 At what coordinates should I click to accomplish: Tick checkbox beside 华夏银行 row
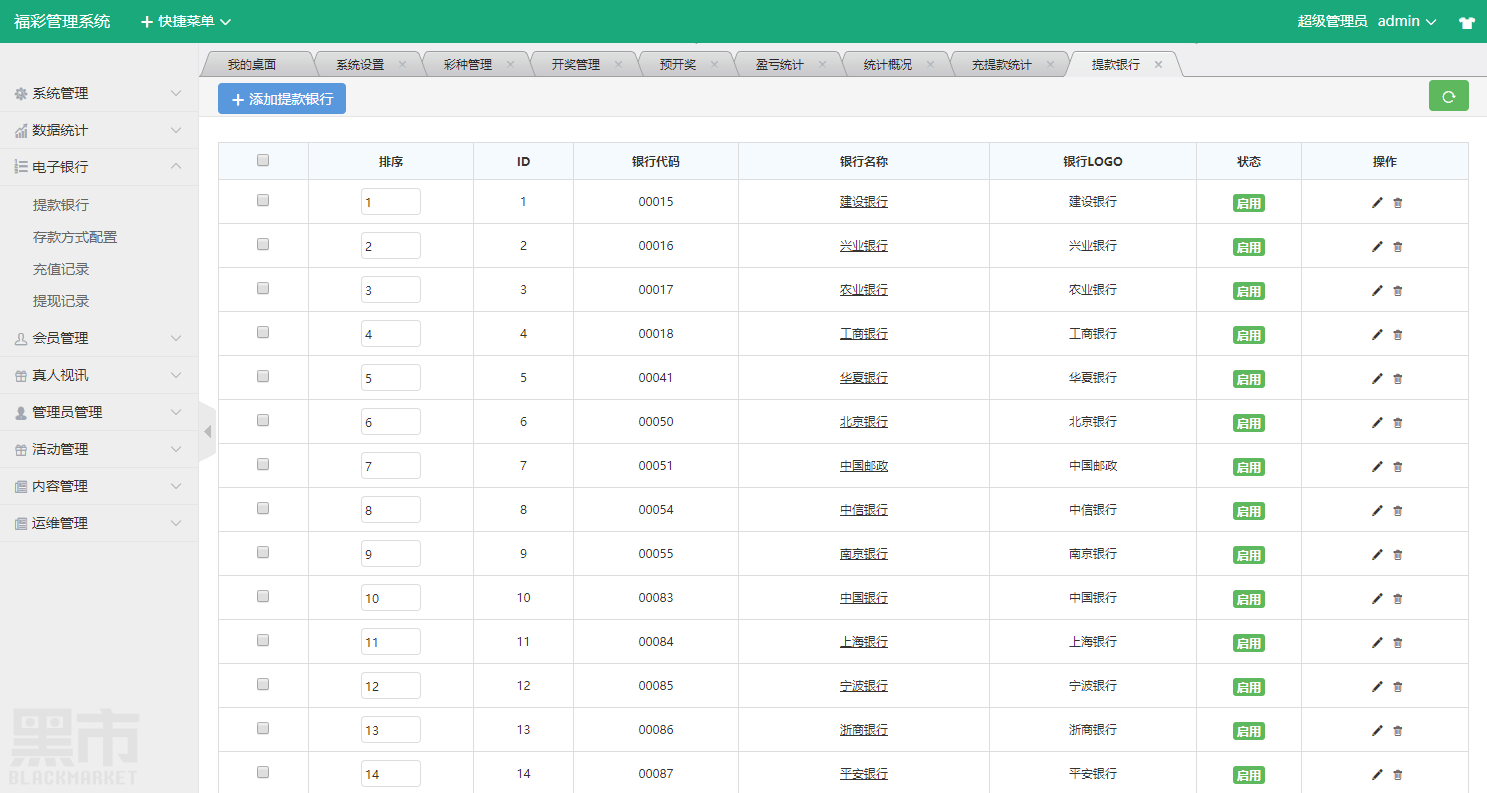click(263, 376)
